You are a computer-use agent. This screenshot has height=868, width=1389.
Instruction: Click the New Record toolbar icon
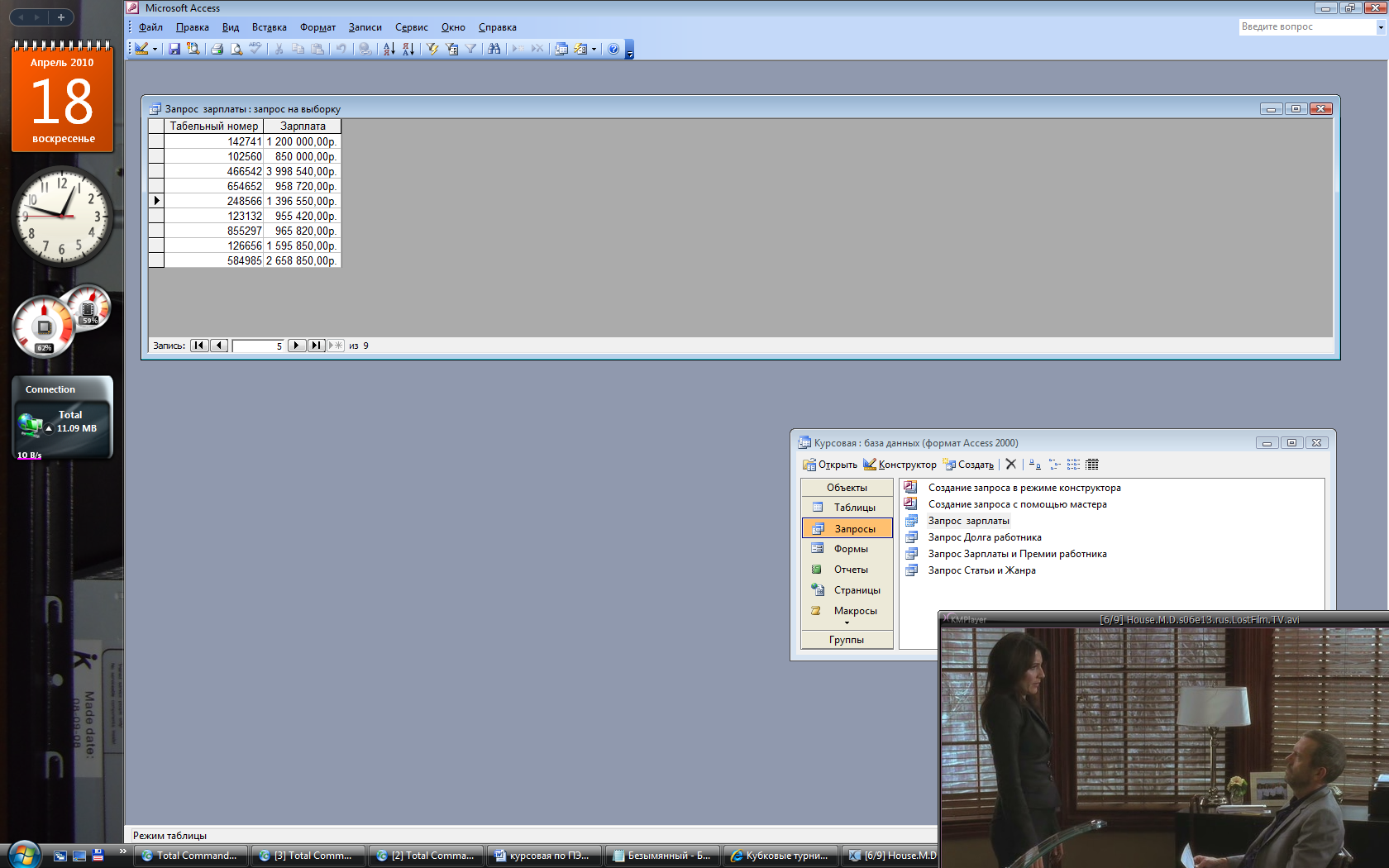pyautogui.click(x=518, y=49)
